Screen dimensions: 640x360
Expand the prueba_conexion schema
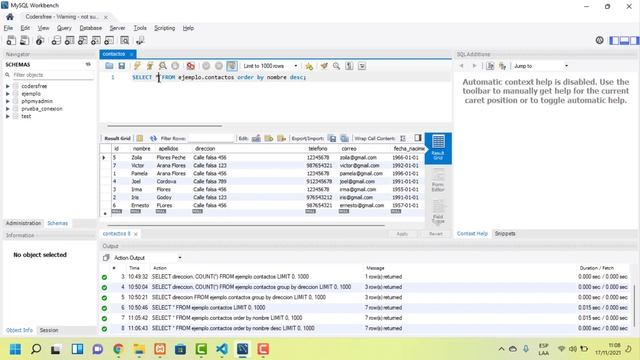(x=8, y=109)
